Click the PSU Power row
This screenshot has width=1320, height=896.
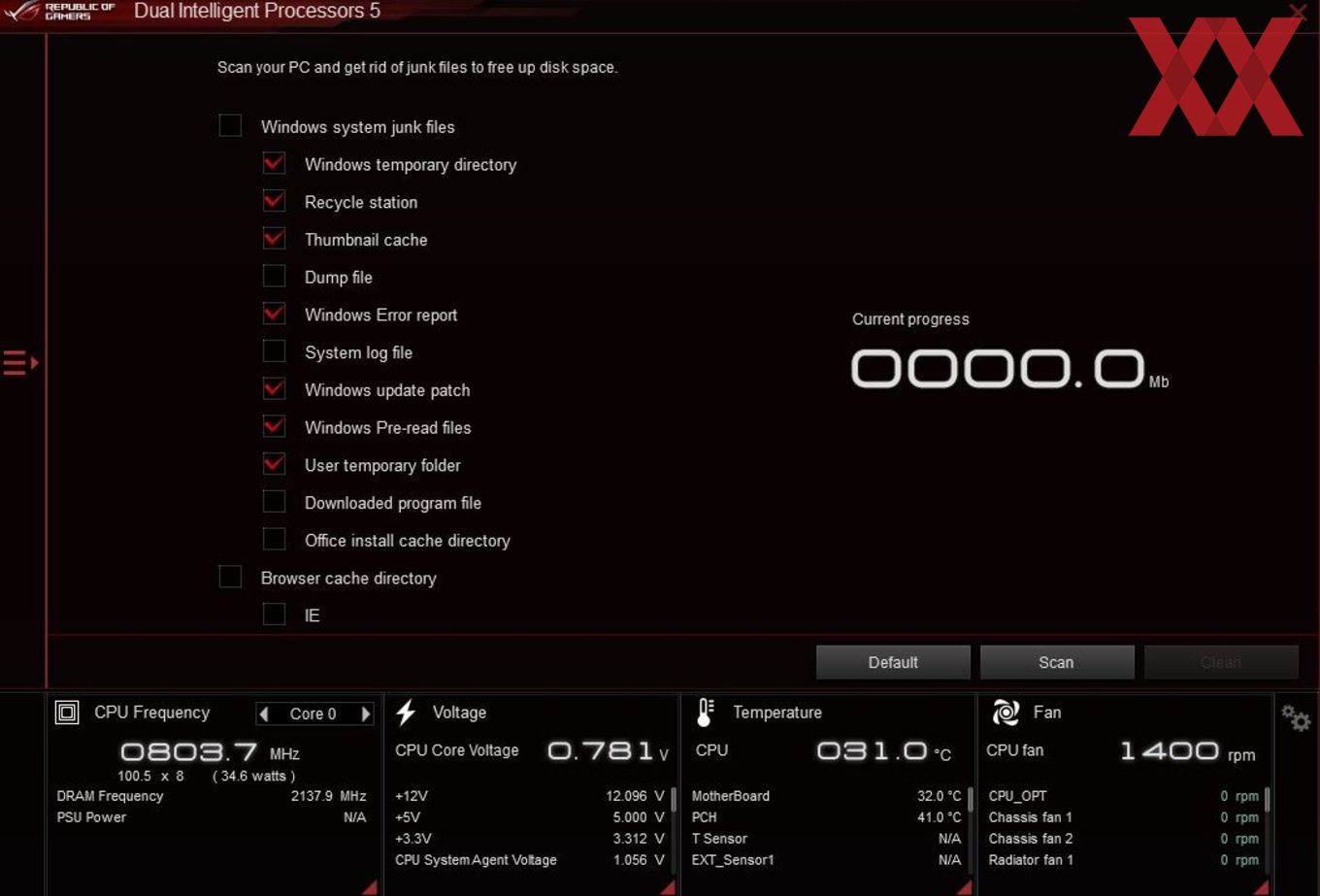tap(211, 817)
